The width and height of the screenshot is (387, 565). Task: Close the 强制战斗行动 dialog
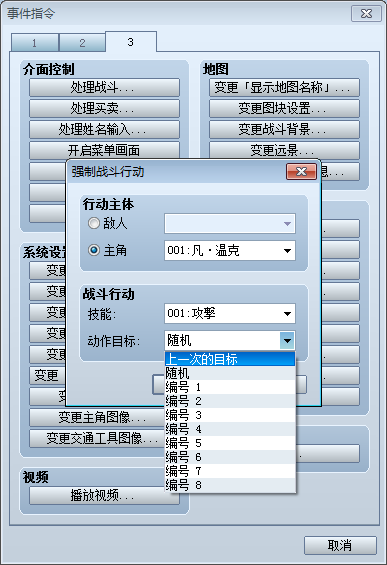coord(301,172)
